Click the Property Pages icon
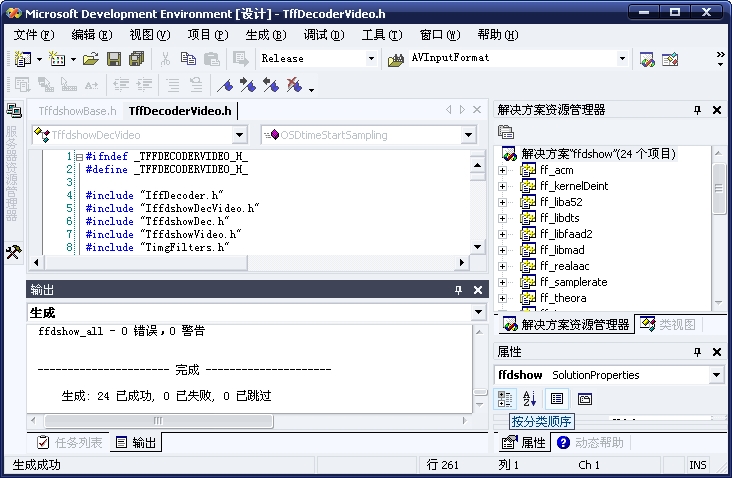The height and width of the screenshot is (478, 732). (x=584, y=399)
